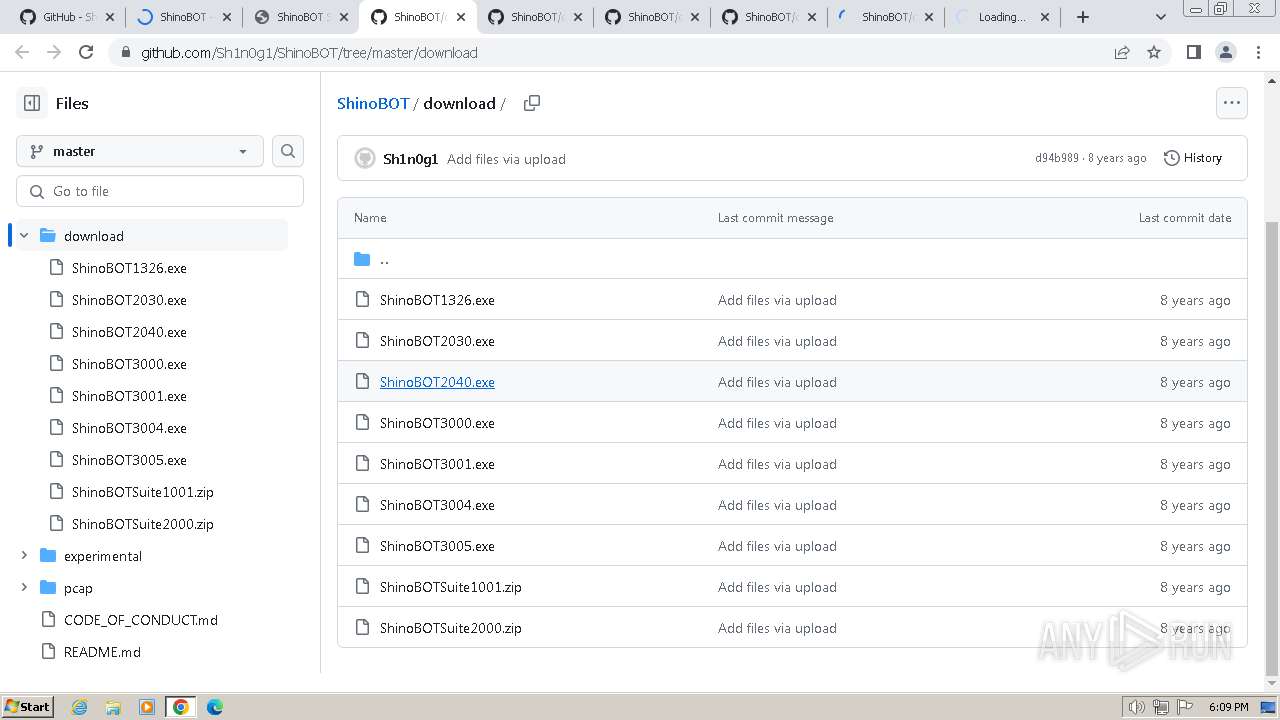This screenshot has width=1280, height=720.
Task: View the commit History
Action: coord(1193,158)
